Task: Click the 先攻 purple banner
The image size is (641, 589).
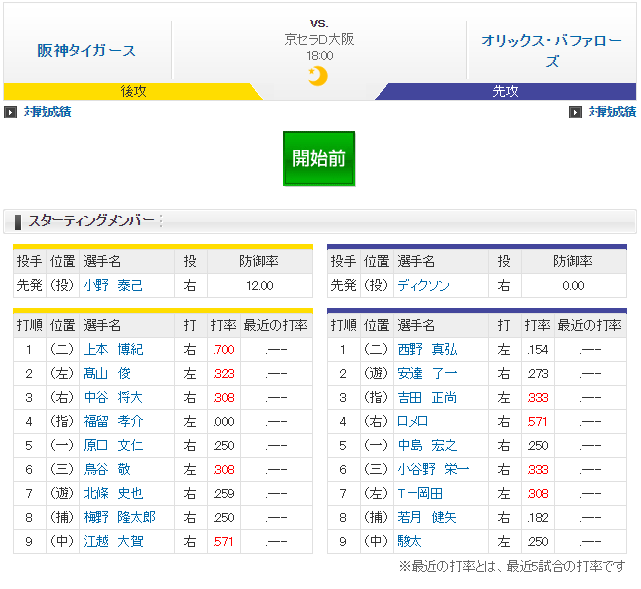Action: tap(506, 91)
